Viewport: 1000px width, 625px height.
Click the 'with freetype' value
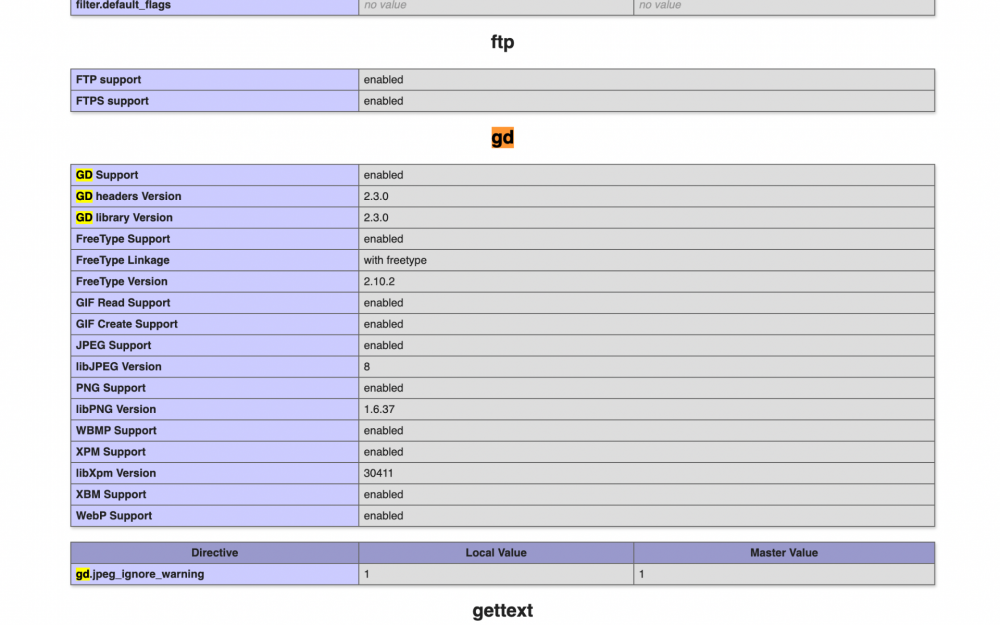[x=395, y=260]
